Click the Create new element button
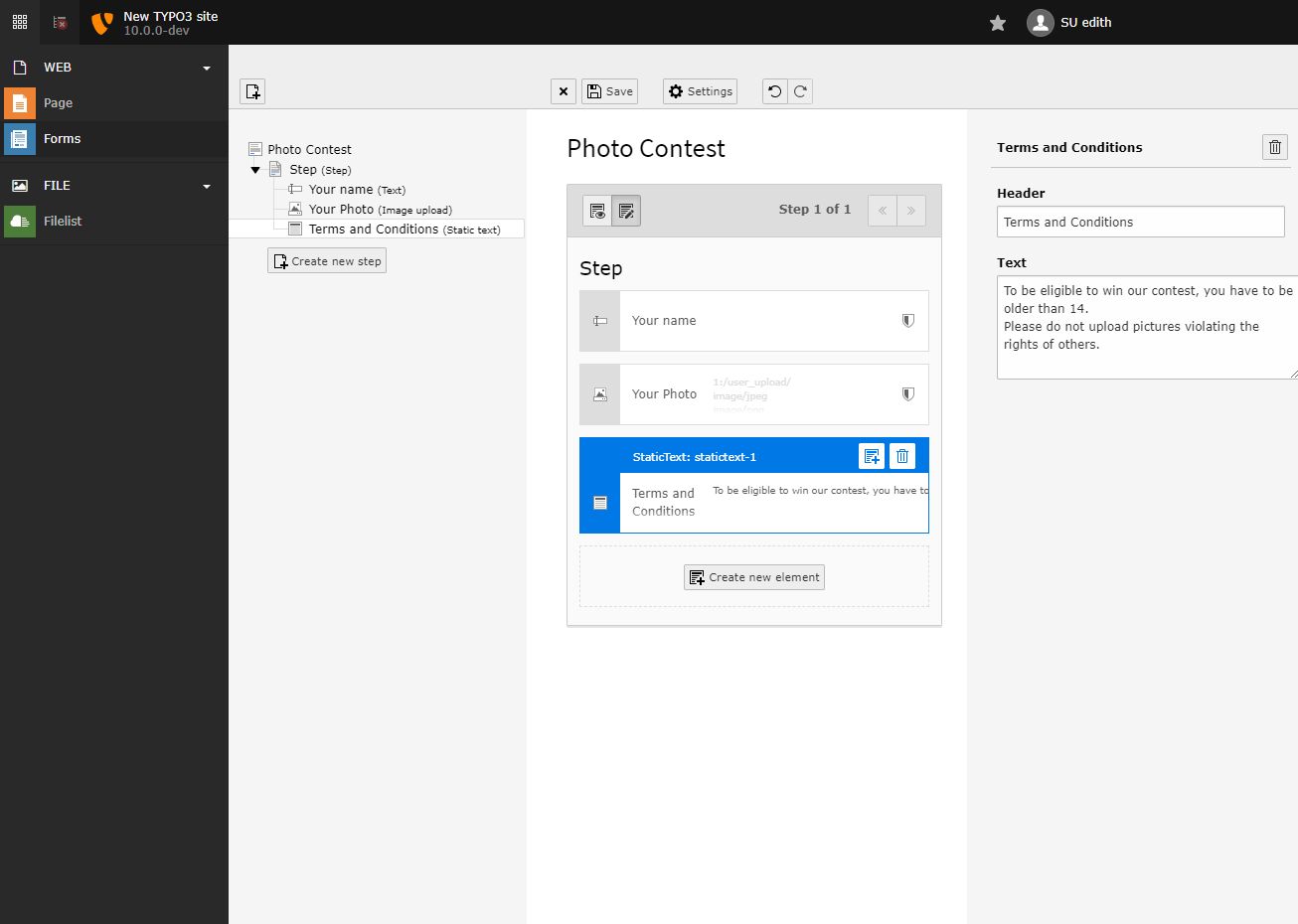This screenshot has width=1298, height=924. point(753,576)
